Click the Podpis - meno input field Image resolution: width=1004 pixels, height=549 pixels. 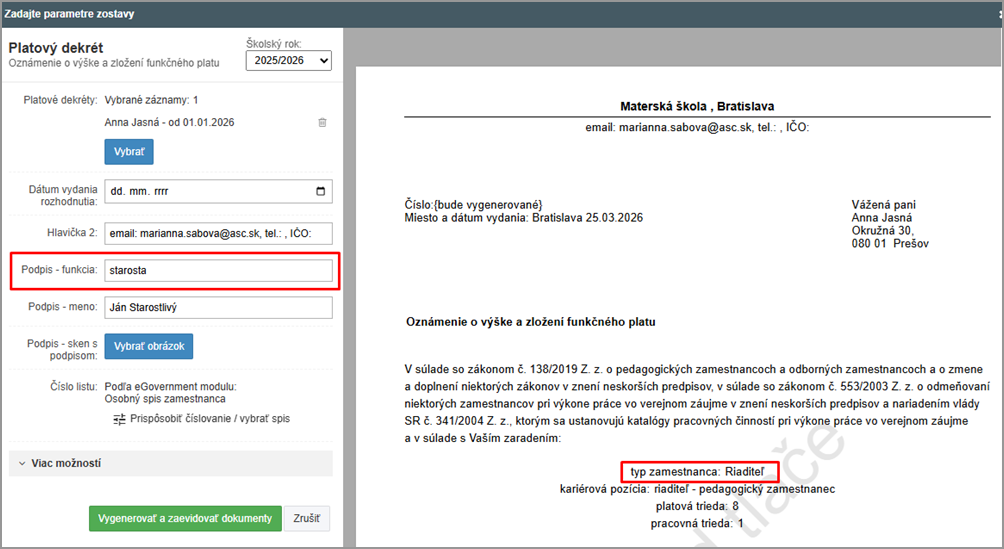click(218, 308)
